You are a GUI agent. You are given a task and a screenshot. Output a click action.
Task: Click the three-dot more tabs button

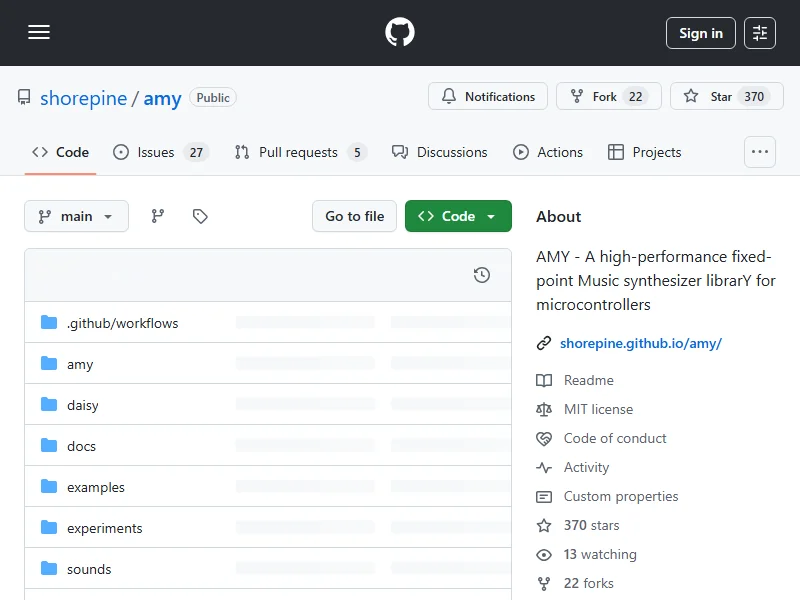click(x=760, y=152)
